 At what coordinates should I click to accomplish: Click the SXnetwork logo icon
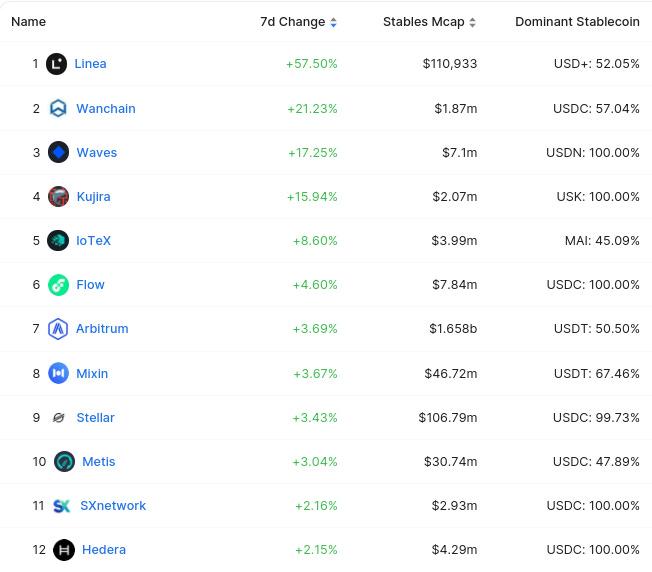(x=62, y=506)
